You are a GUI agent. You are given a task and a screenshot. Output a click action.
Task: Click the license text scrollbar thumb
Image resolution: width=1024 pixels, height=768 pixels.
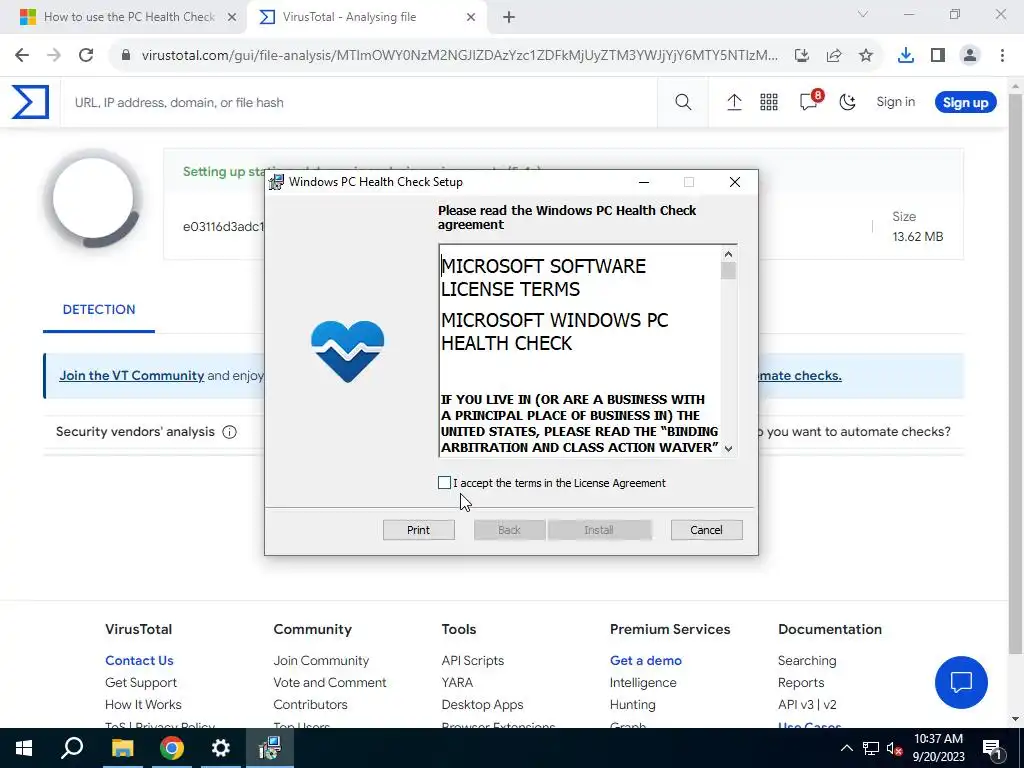728,270
